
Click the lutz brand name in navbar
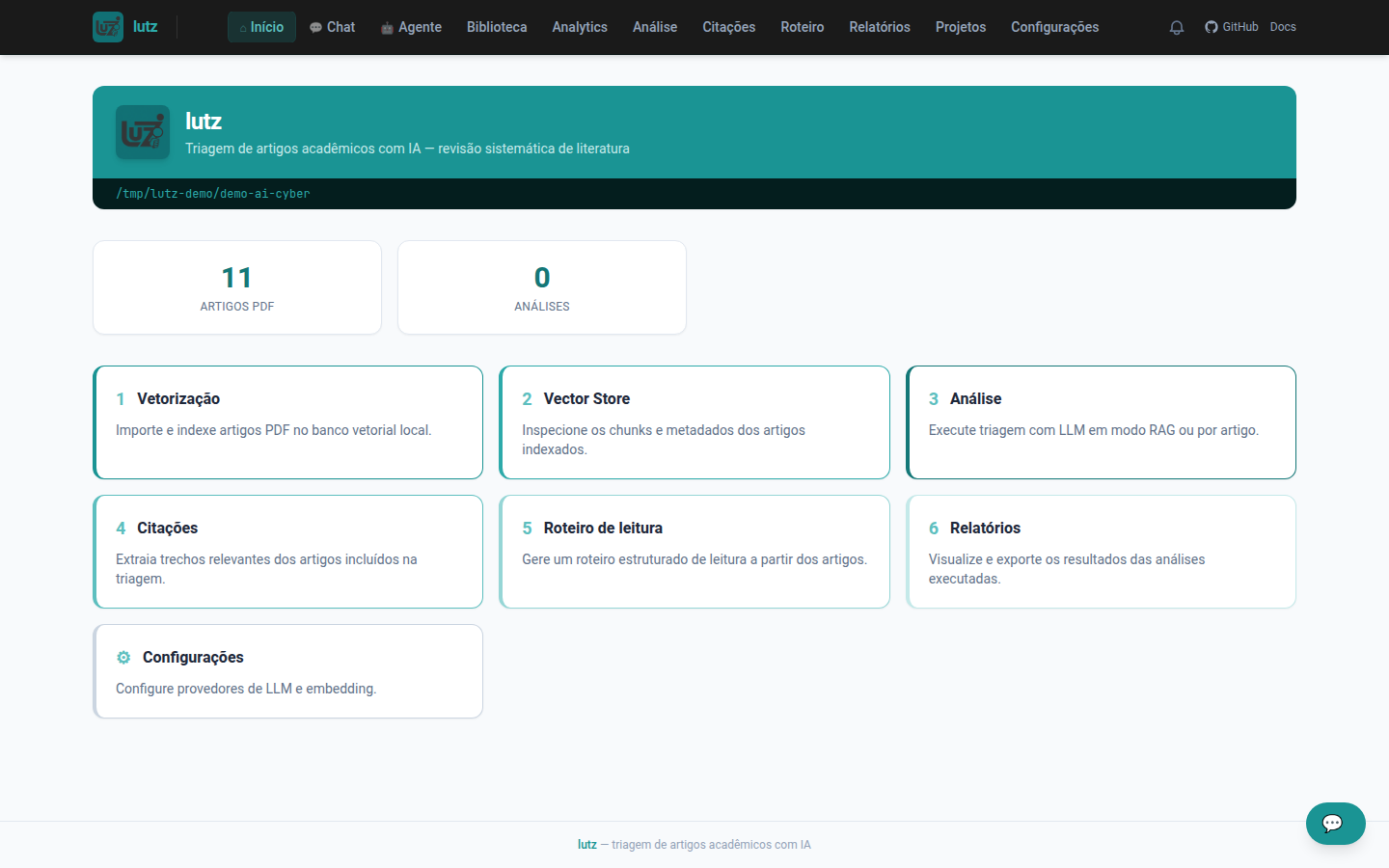pyautogui.click(x=146, y=27)
